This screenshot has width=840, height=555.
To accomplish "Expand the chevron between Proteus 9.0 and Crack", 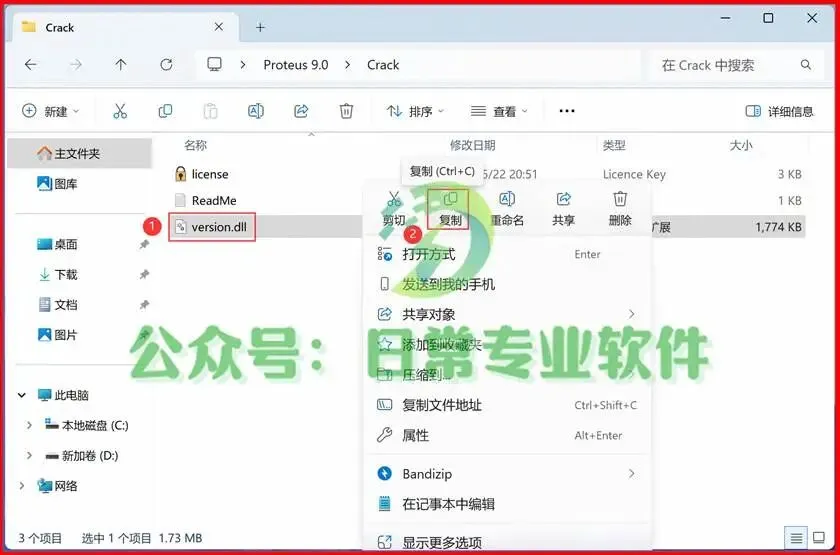I will pyautogui.click(x=348, y=65).
